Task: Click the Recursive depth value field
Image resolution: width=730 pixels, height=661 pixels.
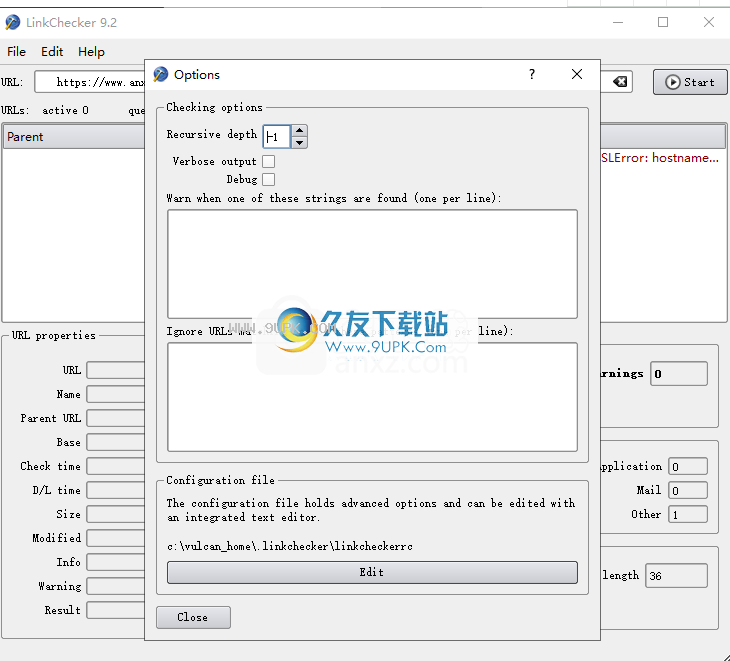Action: pos(277,137)
